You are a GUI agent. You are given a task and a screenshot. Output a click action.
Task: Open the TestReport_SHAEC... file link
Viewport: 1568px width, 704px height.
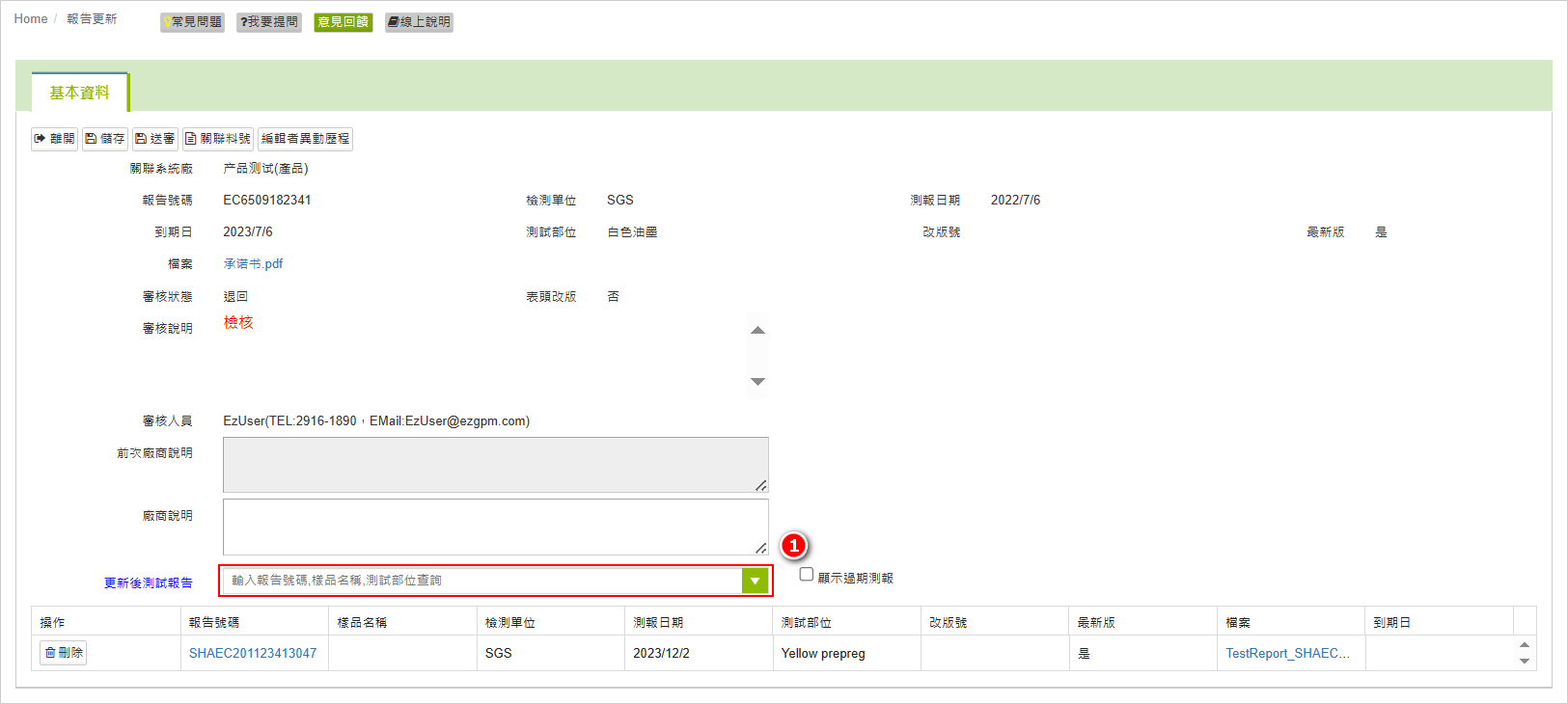tap(1287, 653)
